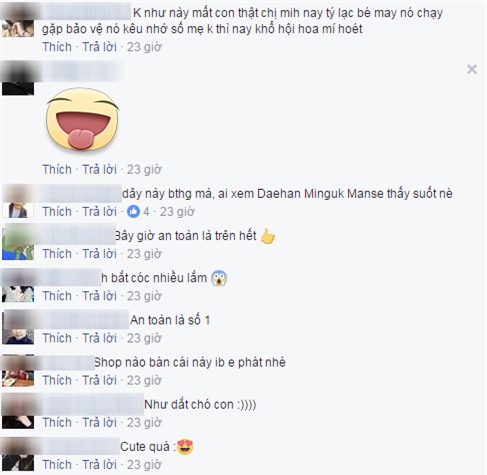Reply to 'Bây giờ an toàn là trên hết' comment
Viewport: 487px width, 475px height.
point(99,254)
